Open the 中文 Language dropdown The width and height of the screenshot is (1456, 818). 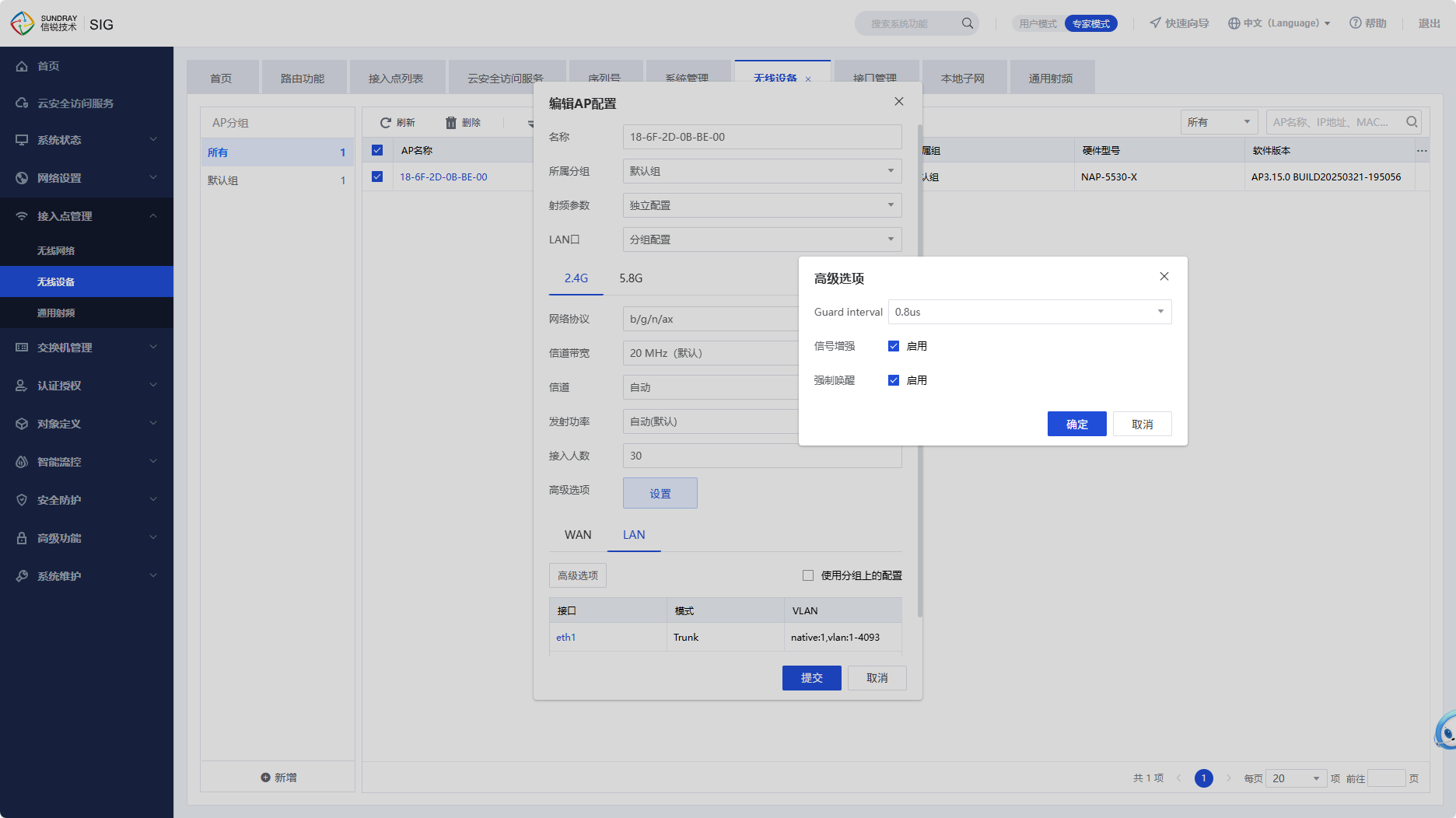1279,23
